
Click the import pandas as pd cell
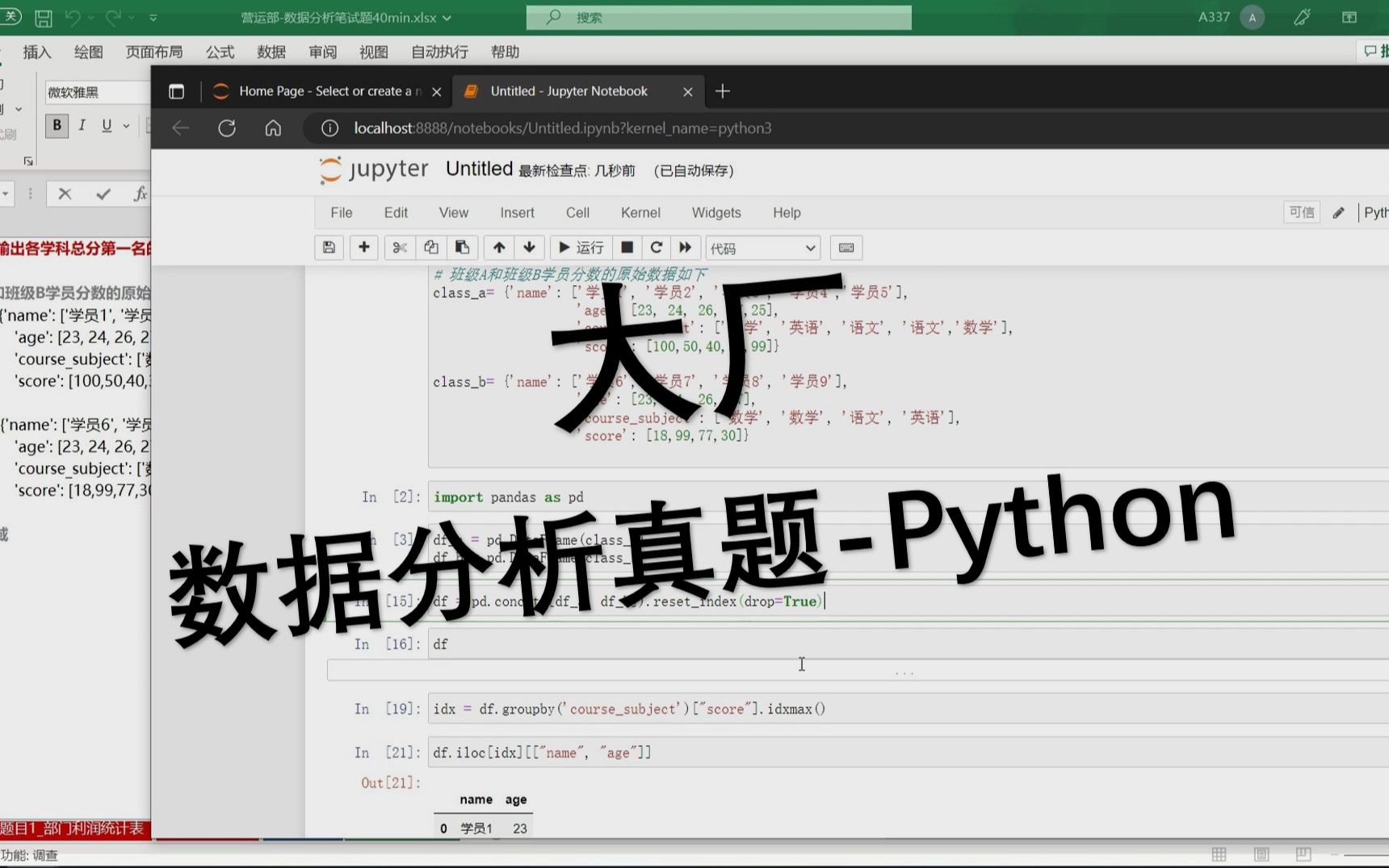(x=909, y=497)
